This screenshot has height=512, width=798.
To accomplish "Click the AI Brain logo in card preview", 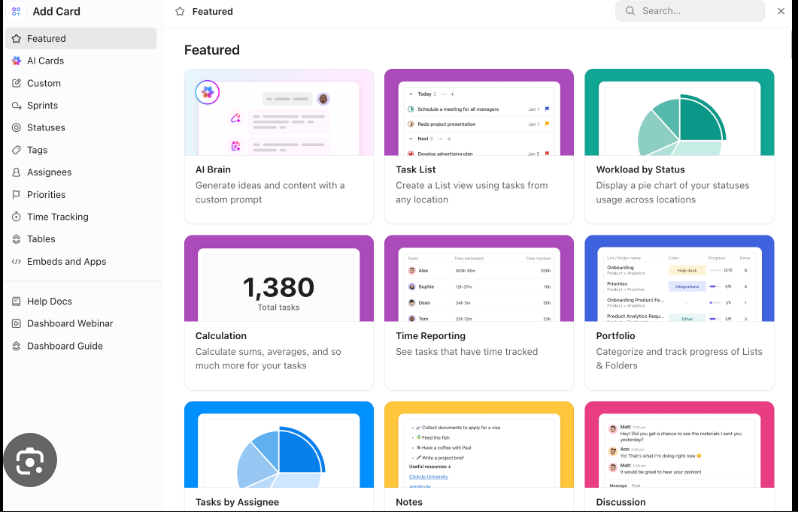I will coord(207,92).
